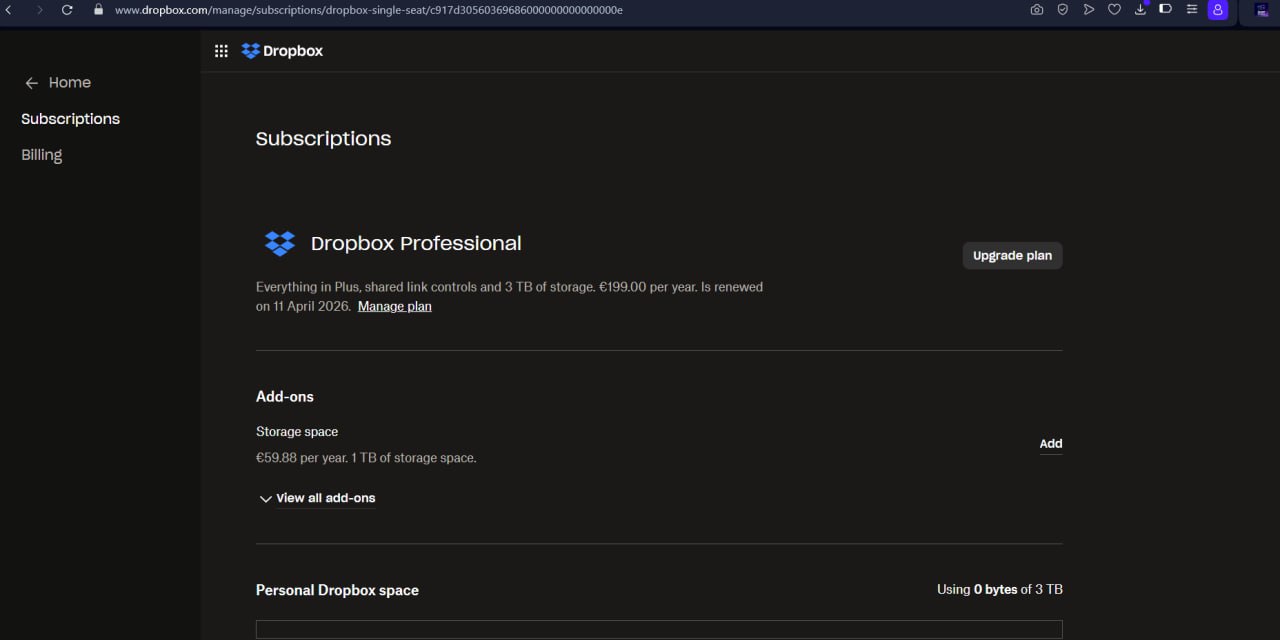Reload the page with refresh icon
Screen dimensions: 1280x640
click(x=67, y=10)
